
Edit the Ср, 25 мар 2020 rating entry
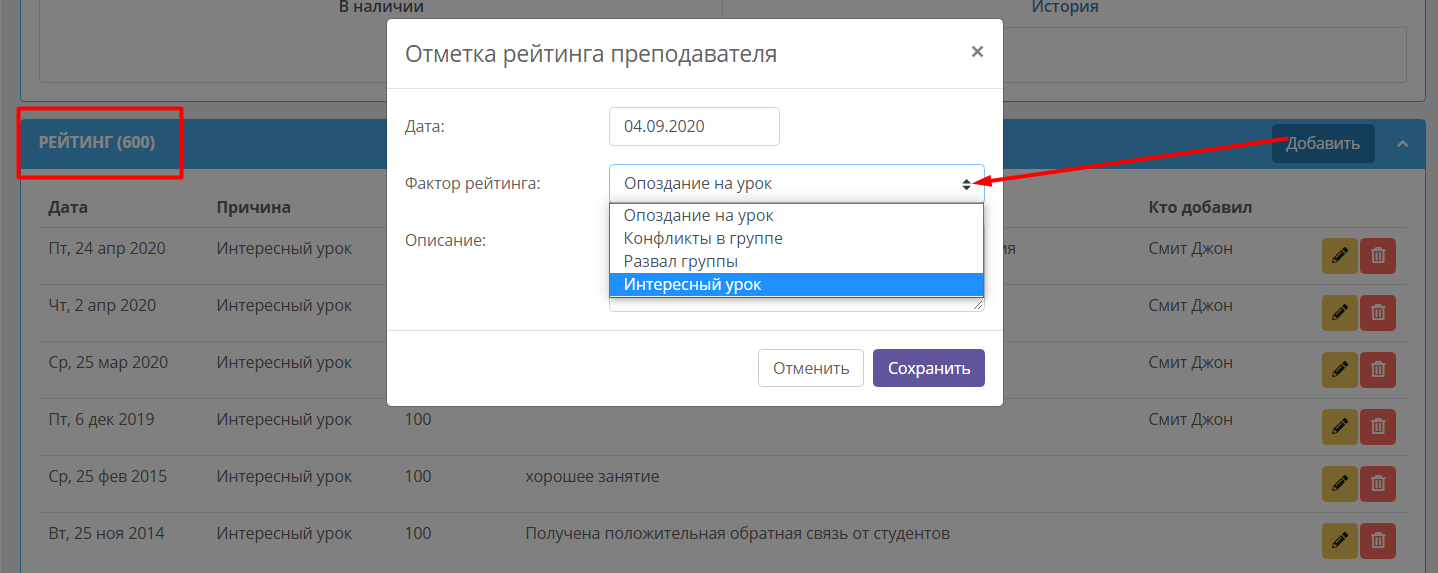1339,370
